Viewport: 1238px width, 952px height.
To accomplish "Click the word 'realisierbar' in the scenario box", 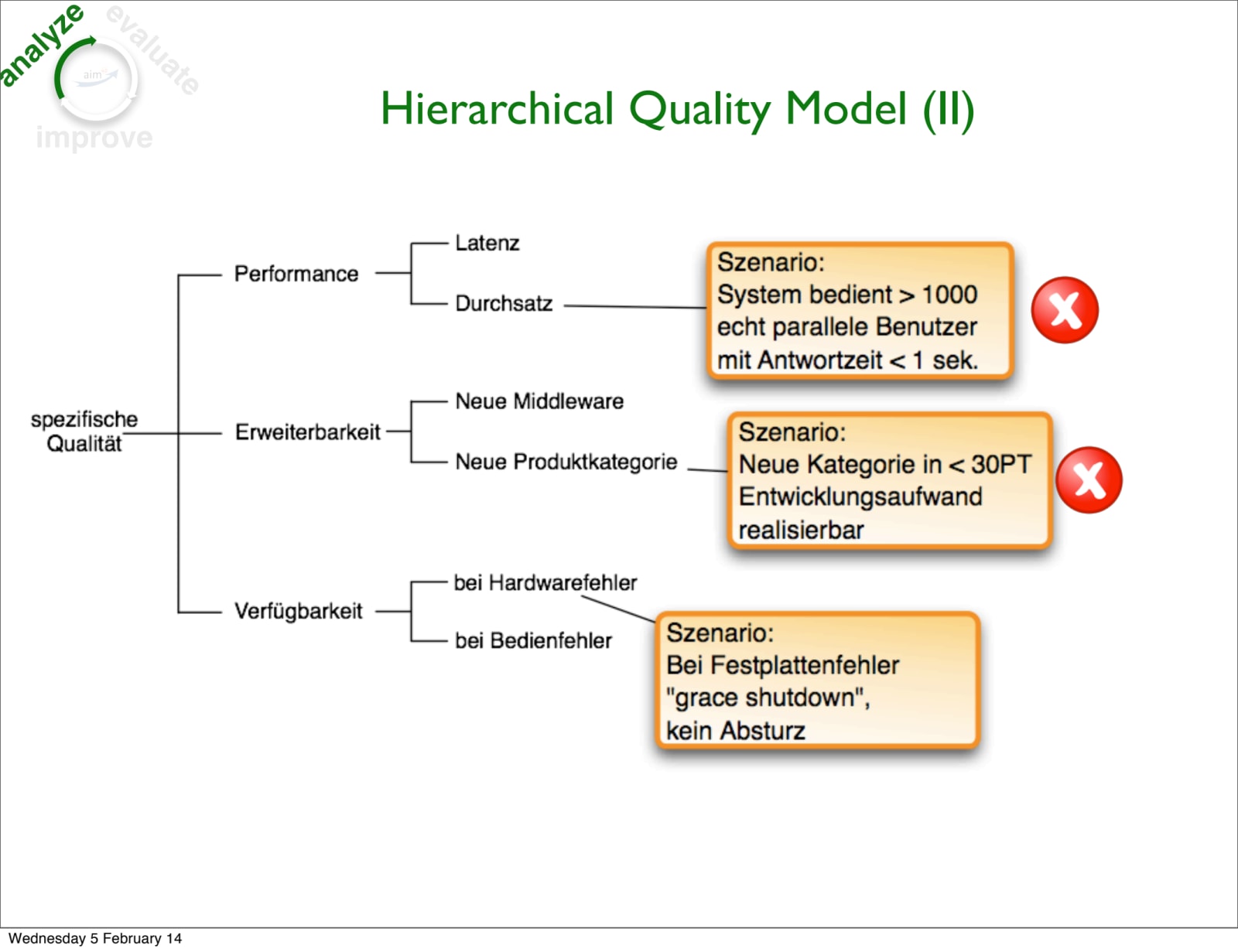I will tap(801, 531).
